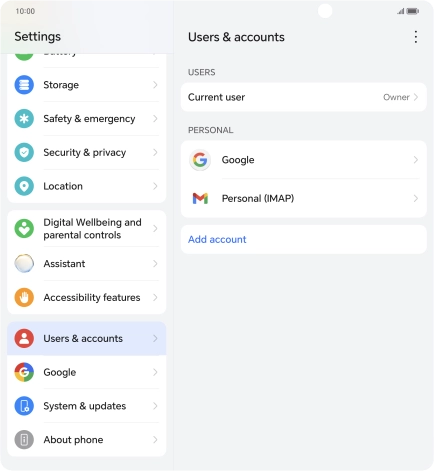
Task: Tap the Digital Wellbeing heart icon
Action: [x=24, y=229]
